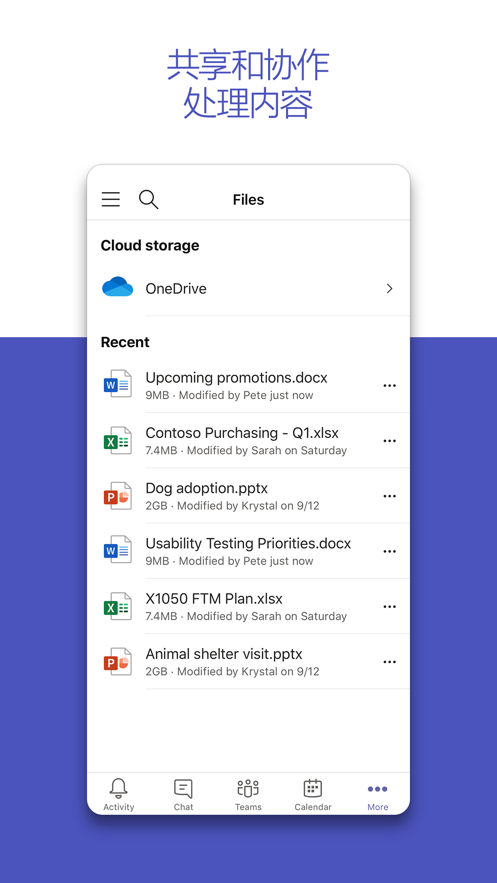Open Usability Testing Priorities.docx file

click(x=248, y=551)
